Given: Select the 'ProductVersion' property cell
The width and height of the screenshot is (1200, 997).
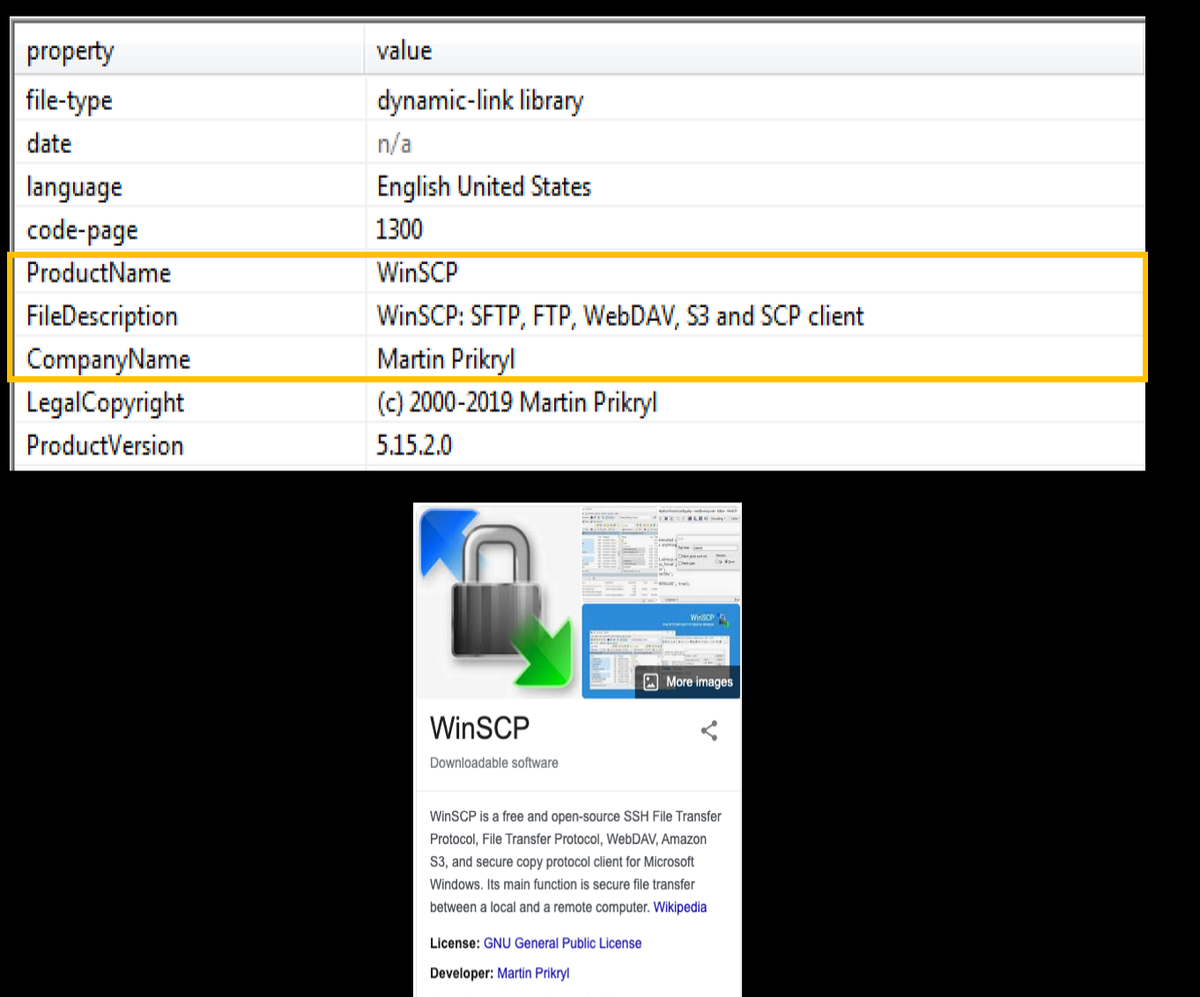Looking at the screenshot, I should coord(188,445).
